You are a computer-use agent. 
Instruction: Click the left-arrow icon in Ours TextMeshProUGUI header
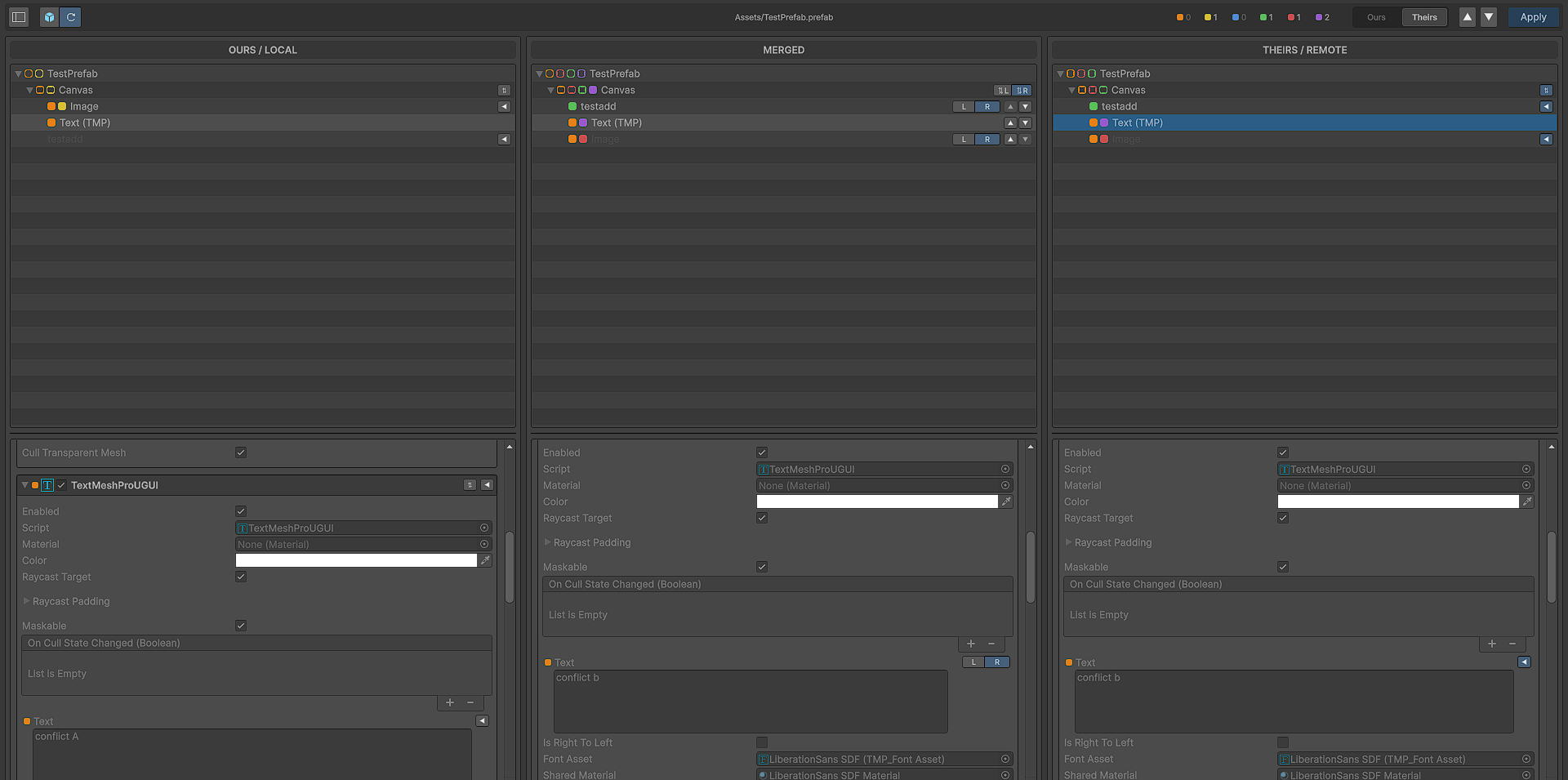coord(487,485)
